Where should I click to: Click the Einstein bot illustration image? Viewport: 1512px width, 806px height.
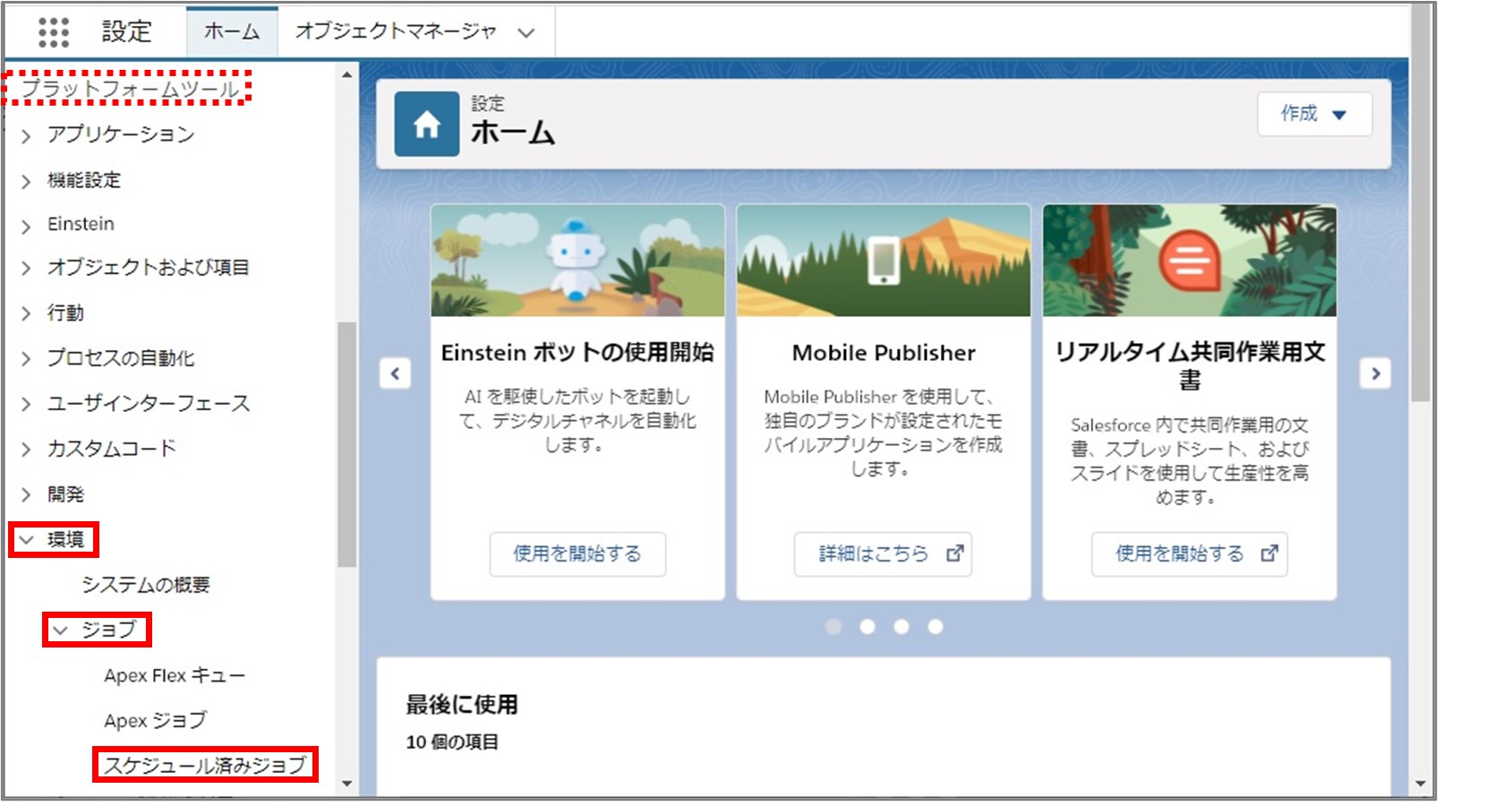(x=577, y=261)
